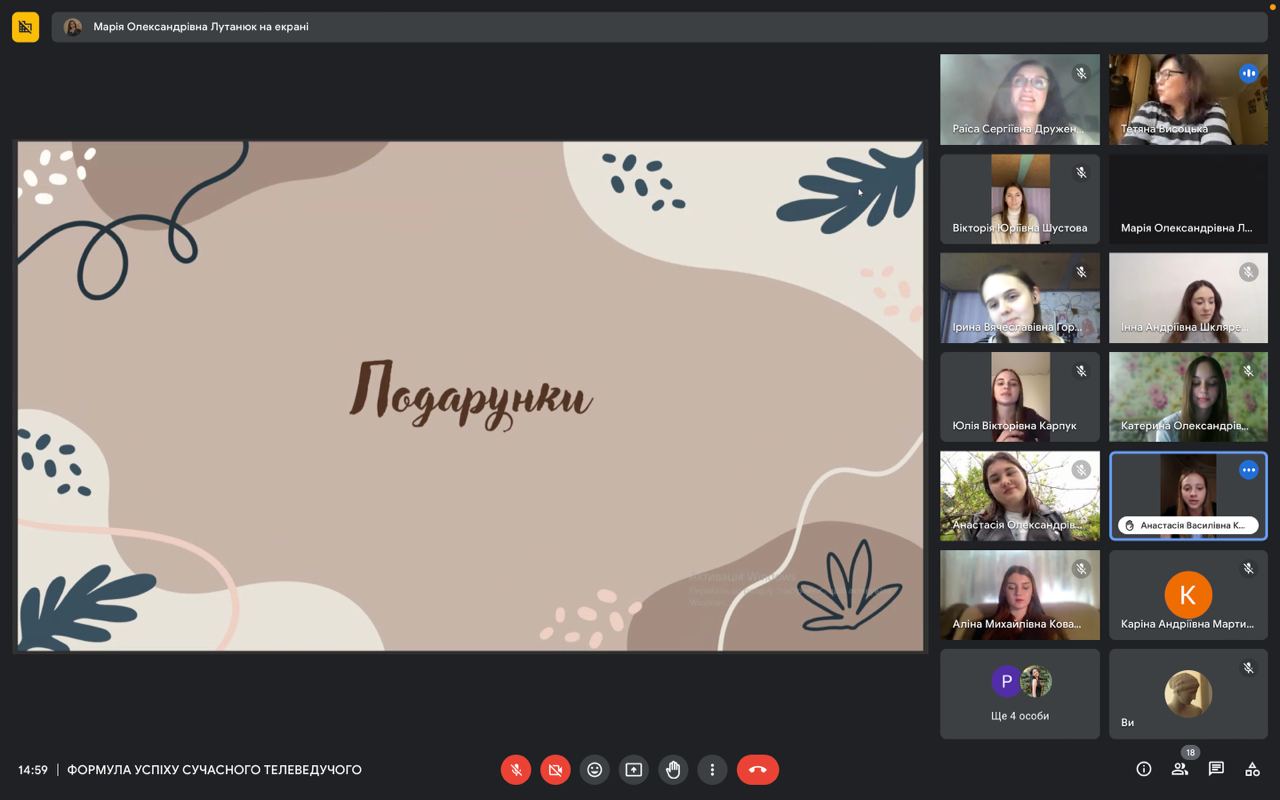The height and width of the screenshot is (800, 1280).
Task: Open more options three-dot menu
Action: point(712,770)
